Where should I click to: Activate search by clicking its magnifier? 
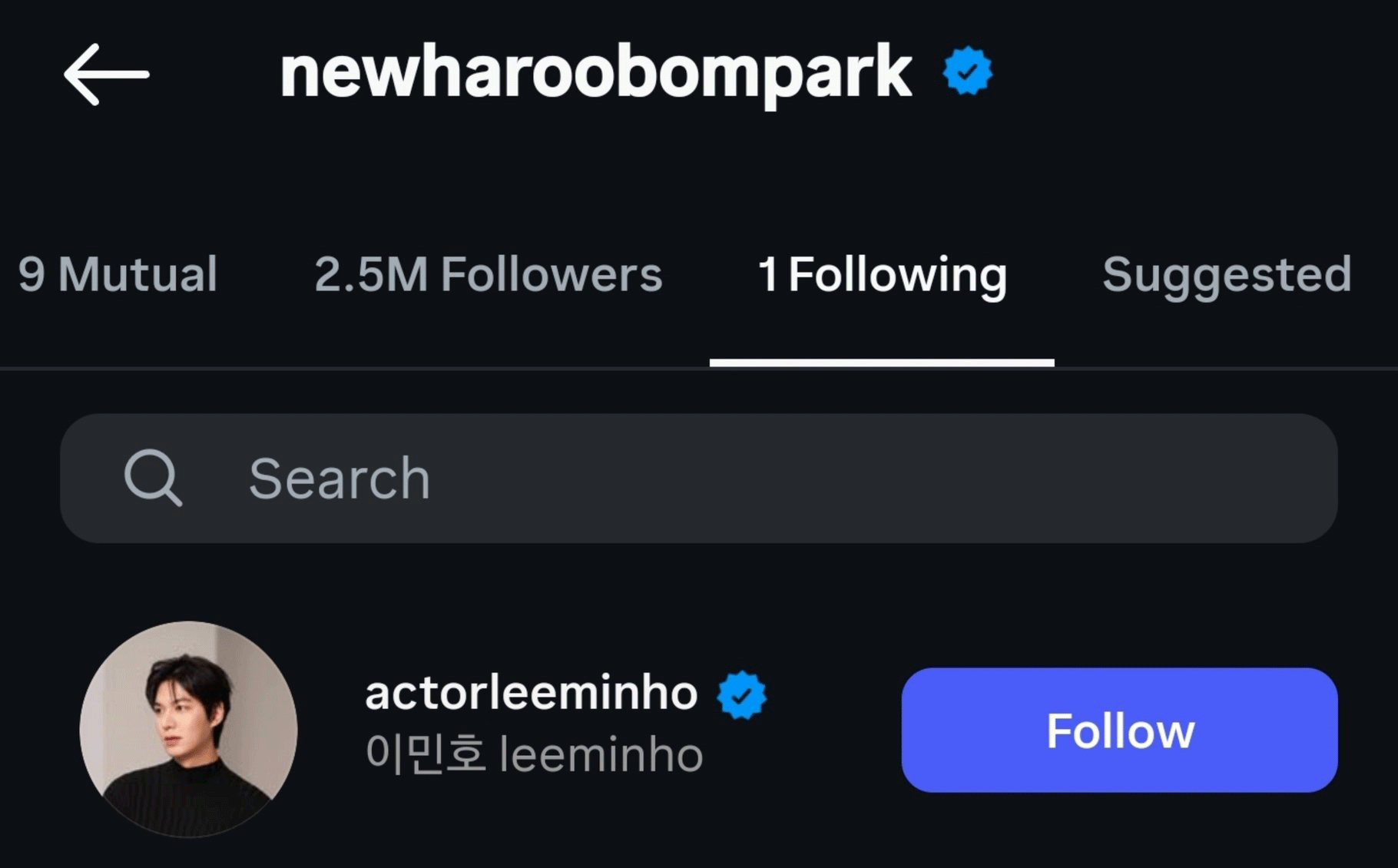pos(154,478)
